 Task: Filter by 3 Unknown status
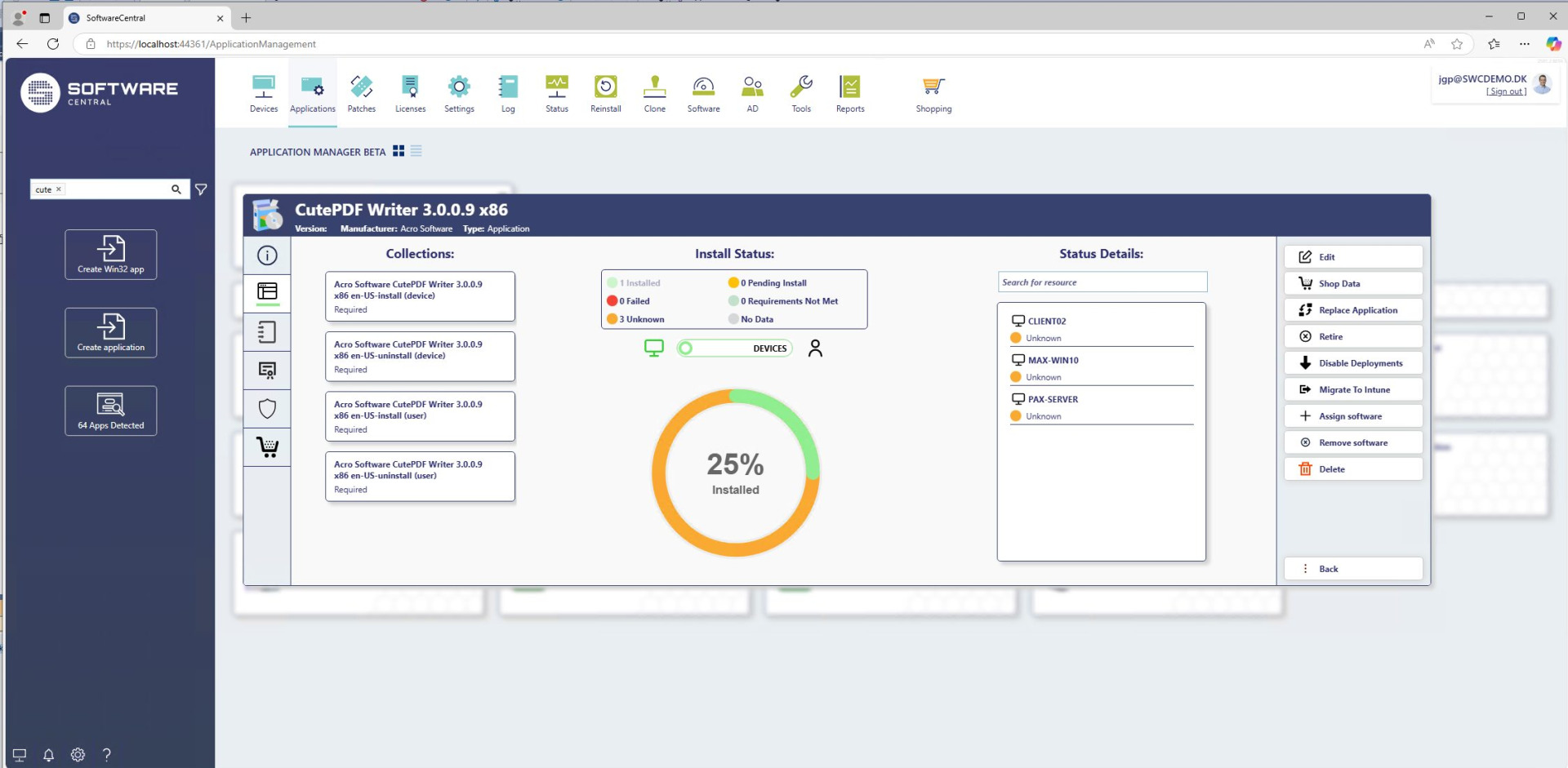tap(636, 319)
